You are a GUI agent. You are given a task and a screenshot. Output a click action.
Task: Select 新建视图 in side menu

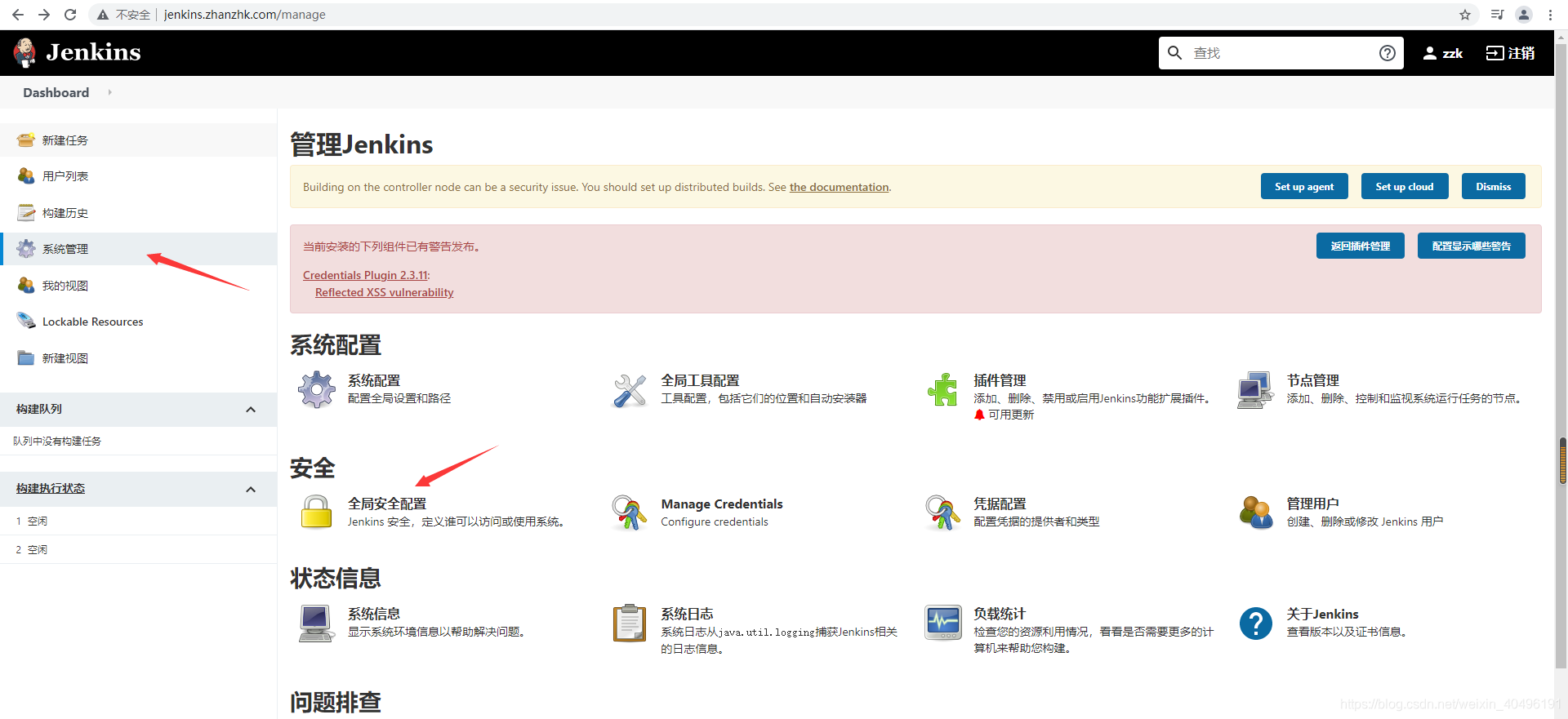click(65, 358)
